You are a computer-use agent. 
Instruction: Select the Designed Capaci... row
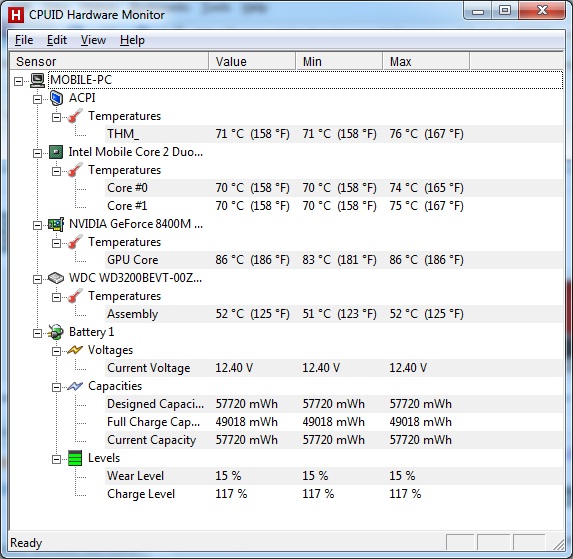click(x=334, y=404)
